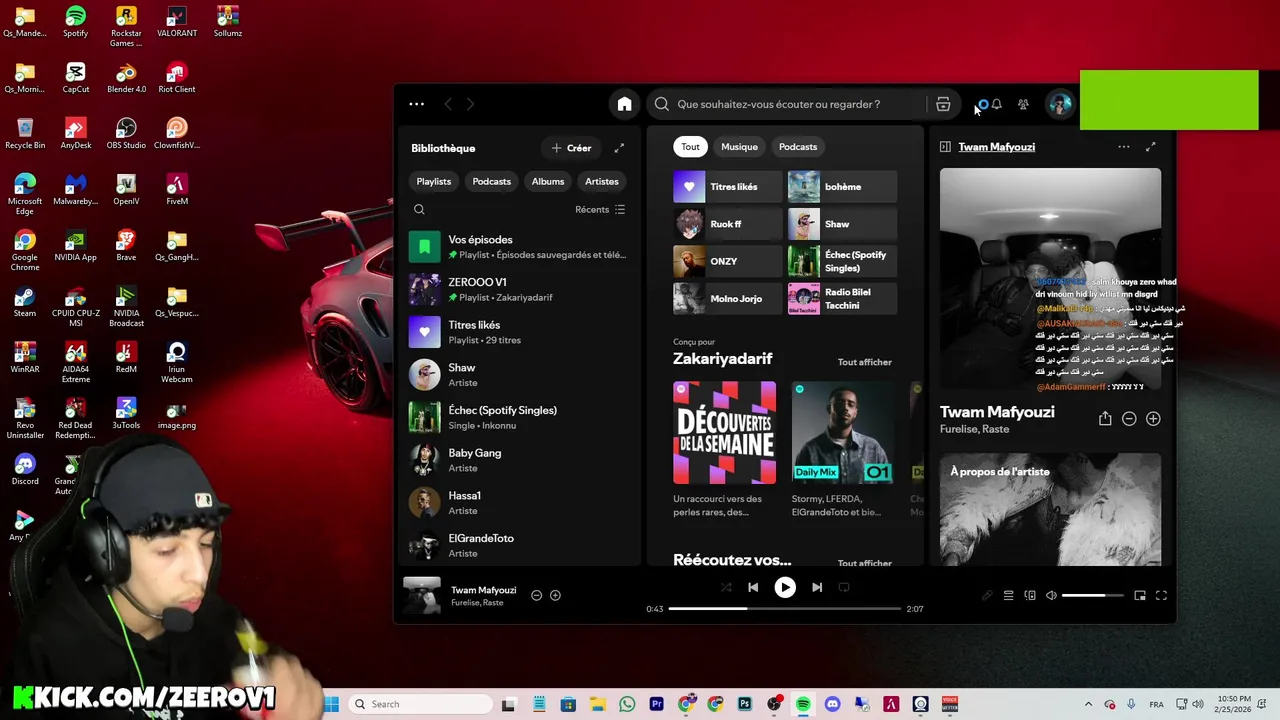The width and height of the screenshot is (1280, 720).
Task: Seek in the playback progress bar
Action: [785, 608]
